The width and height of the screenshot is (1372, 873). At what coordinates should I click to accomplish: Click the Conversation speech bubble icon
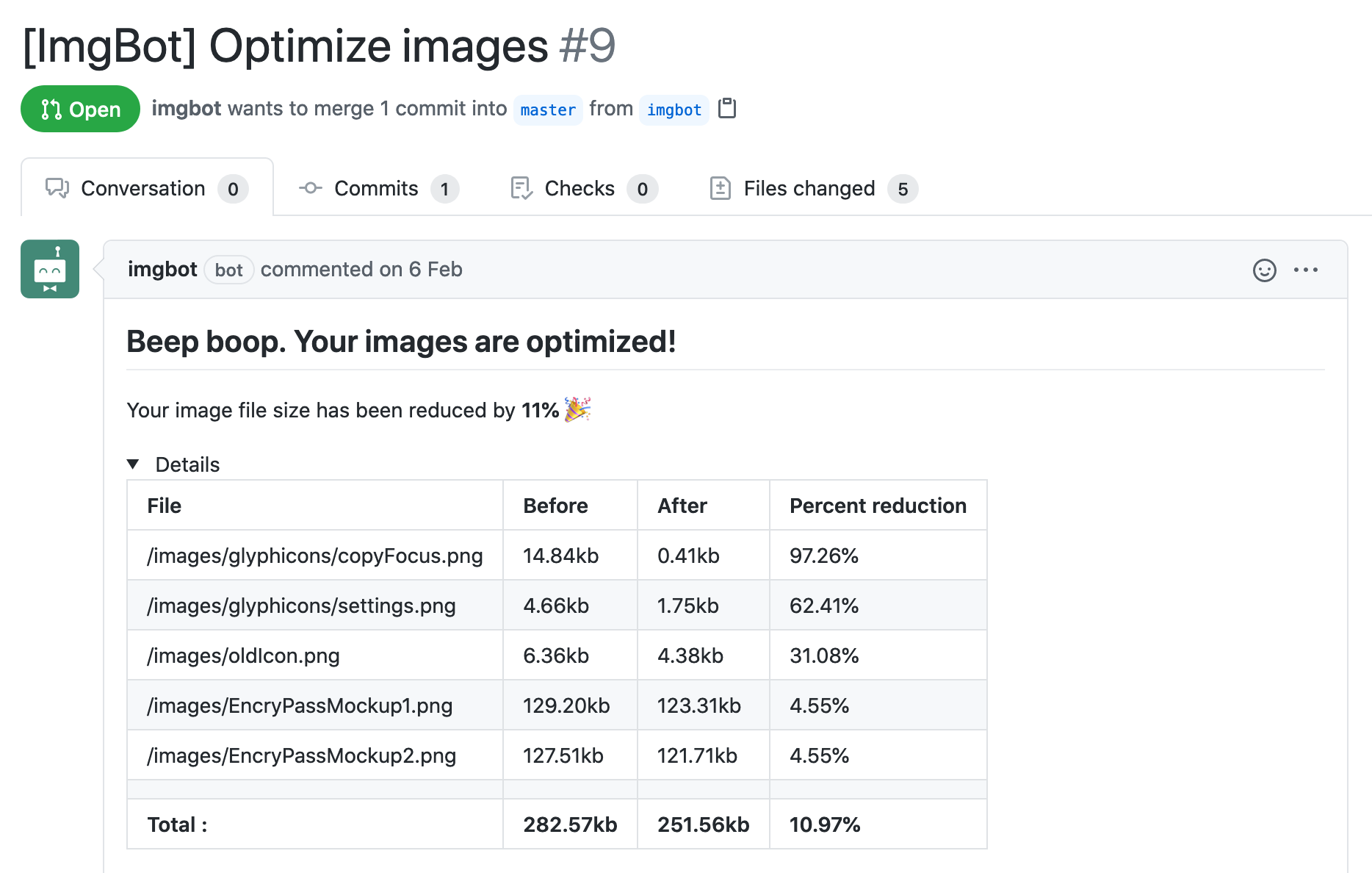57,188
